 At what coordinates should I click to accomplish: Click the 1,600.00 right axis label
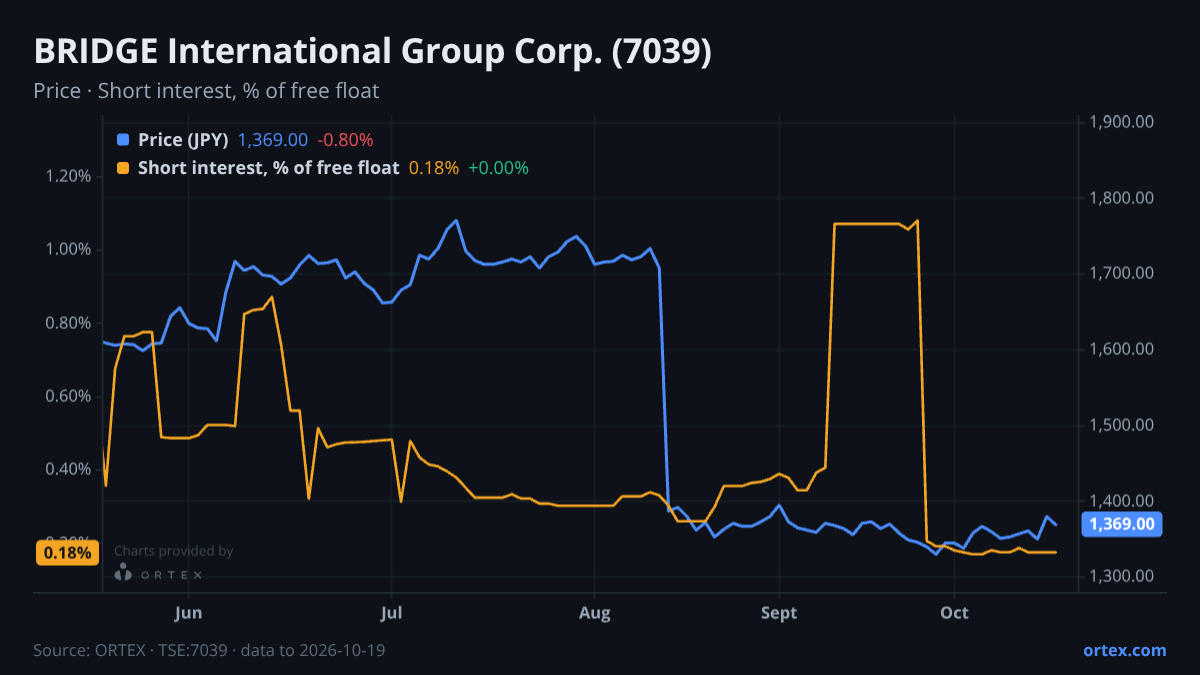1122,349
